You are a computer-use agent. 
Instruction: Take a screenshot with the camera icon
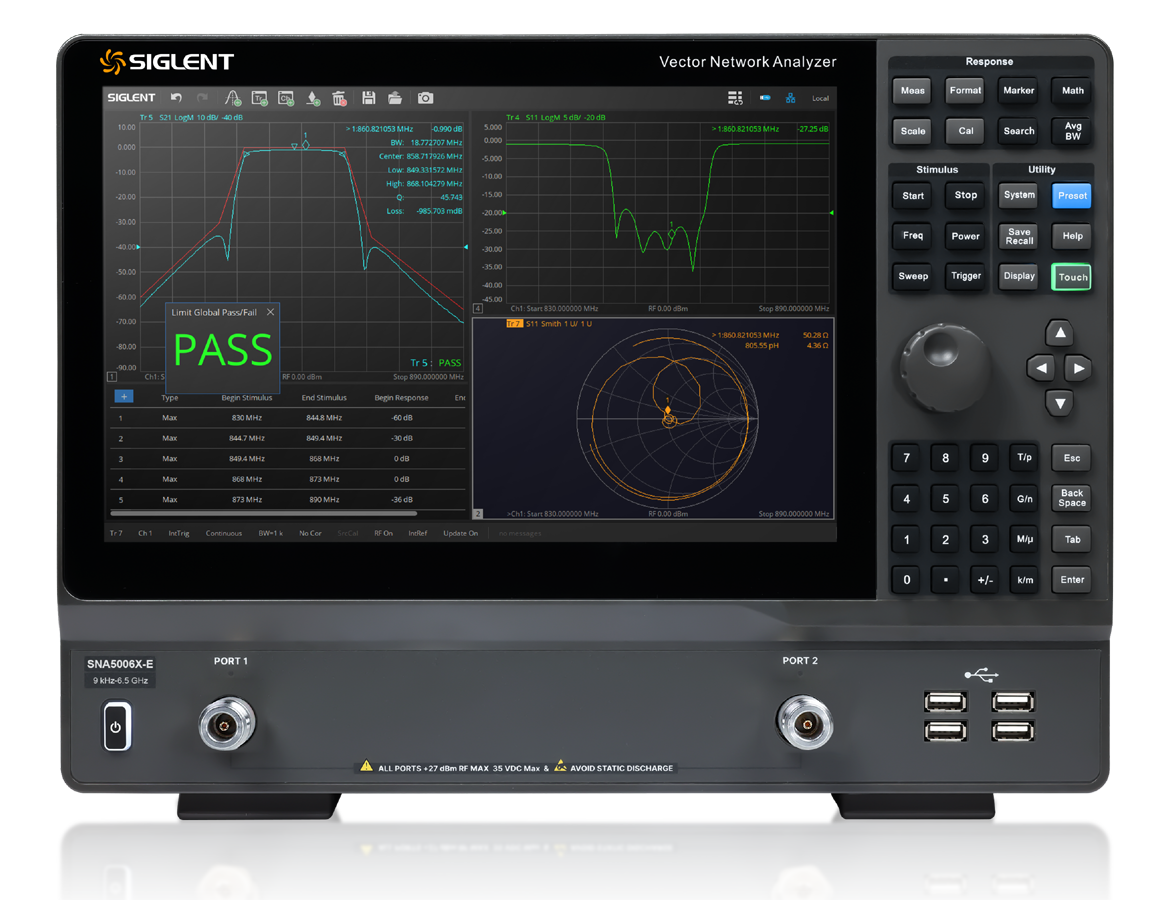click(x=425, y=98)
